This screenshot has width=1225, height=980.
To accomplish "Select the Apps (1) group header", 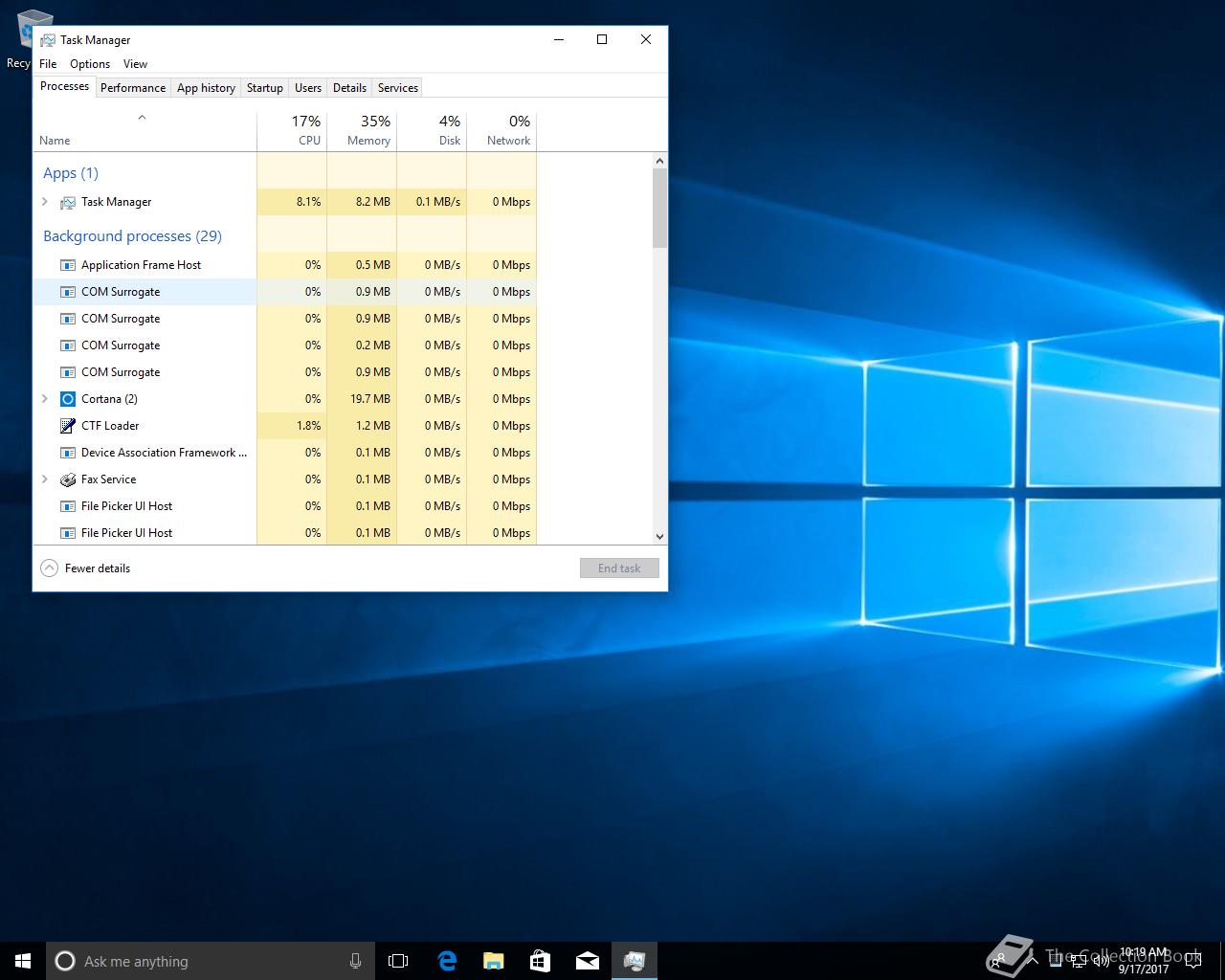I will (x=71, y=173).
